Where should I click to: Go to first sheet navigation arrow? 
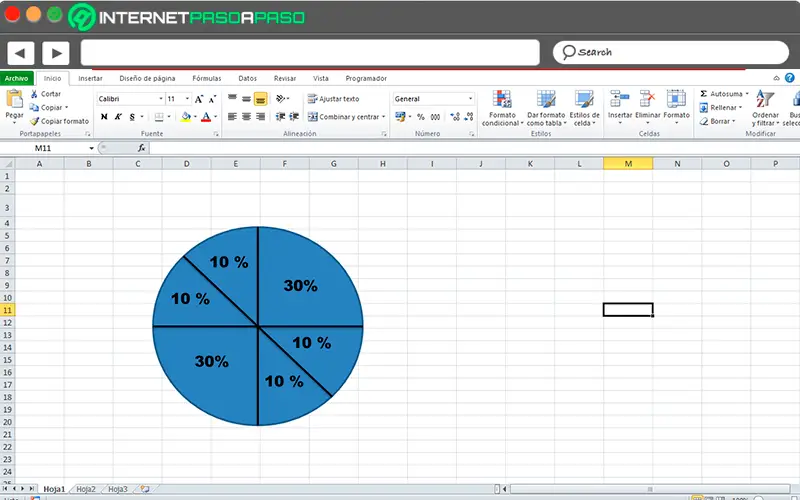tap(6, 489)
